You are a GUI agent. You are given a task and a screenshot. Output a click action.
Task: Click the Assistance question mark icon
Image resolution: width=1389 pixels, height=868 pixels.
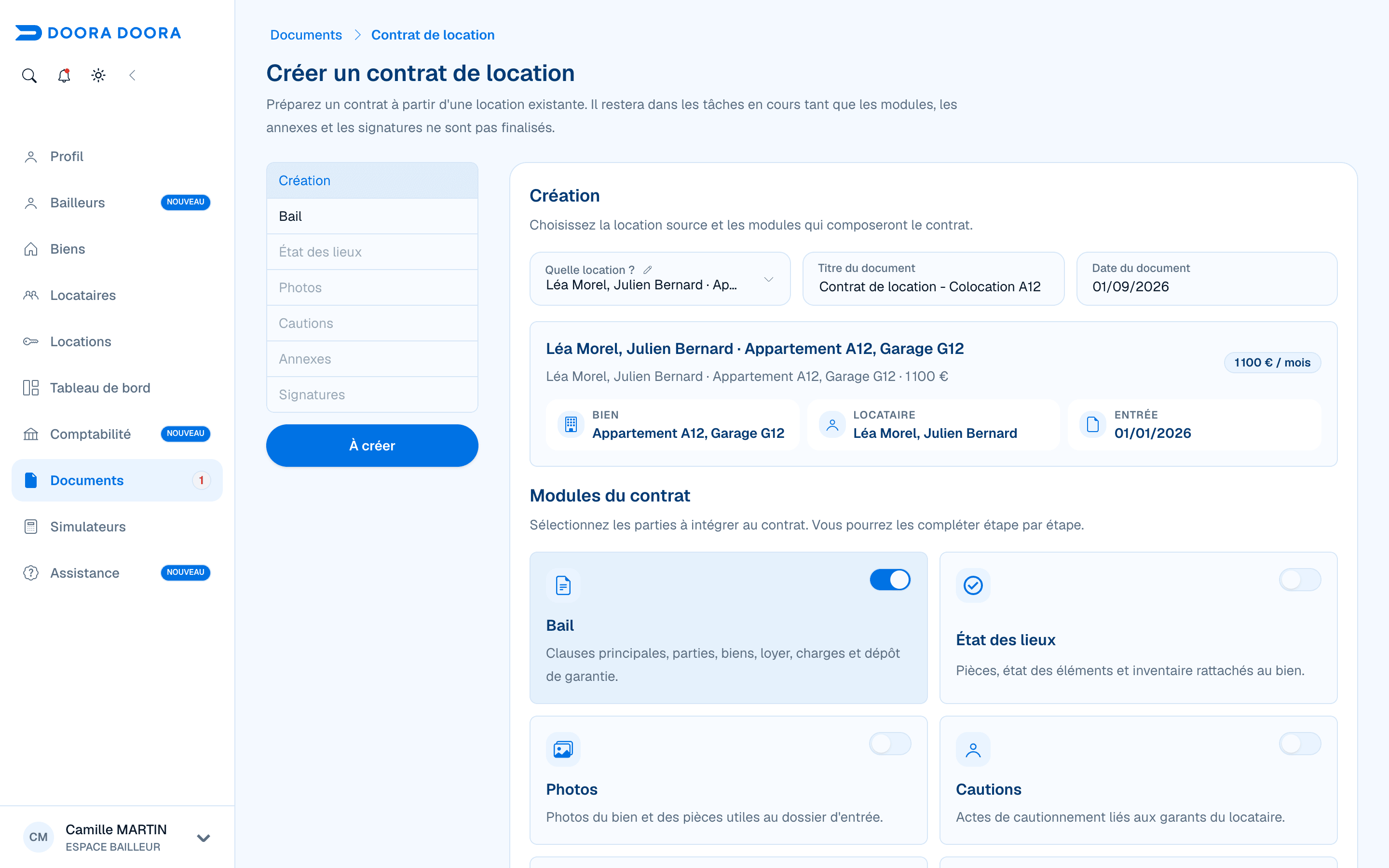[31, 573]
